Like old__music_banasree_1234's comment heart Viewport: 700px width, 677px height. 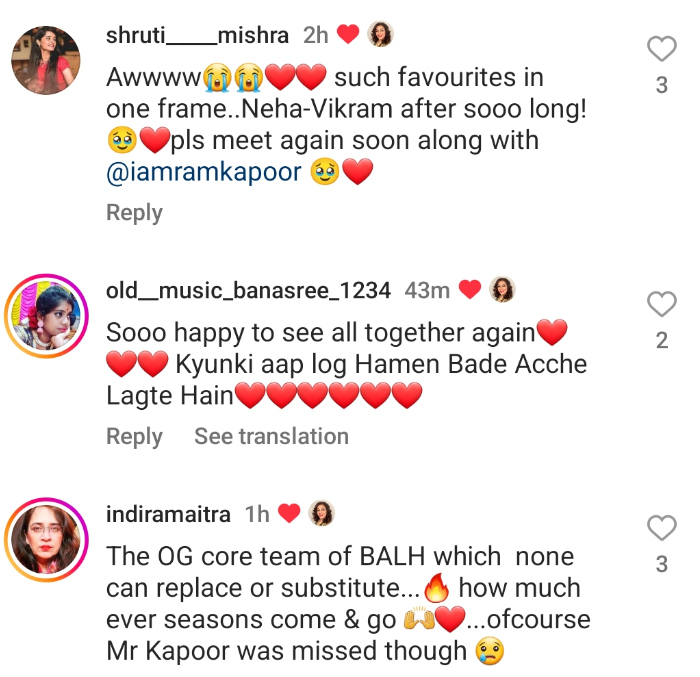click(x=662, y=304)
